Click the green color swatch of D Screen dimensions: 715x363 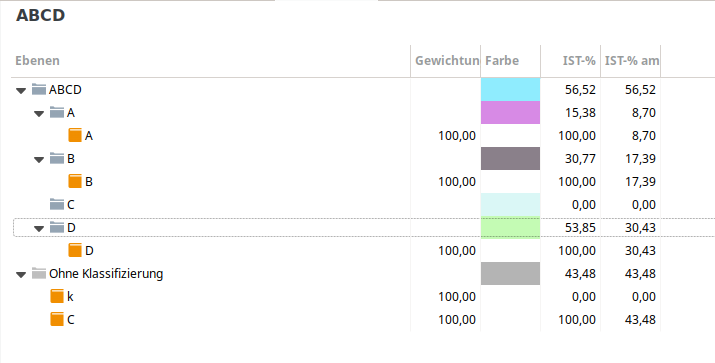coord(510,228)
